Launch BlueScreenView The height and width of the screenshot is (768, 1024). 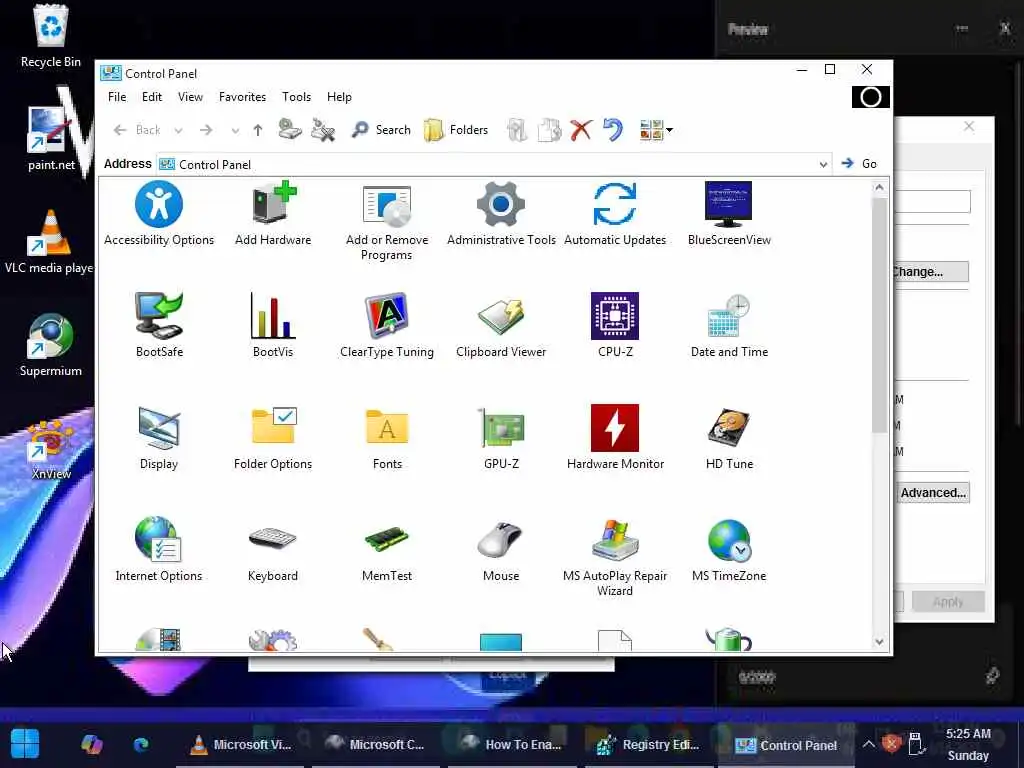click(x=729, y=214)
